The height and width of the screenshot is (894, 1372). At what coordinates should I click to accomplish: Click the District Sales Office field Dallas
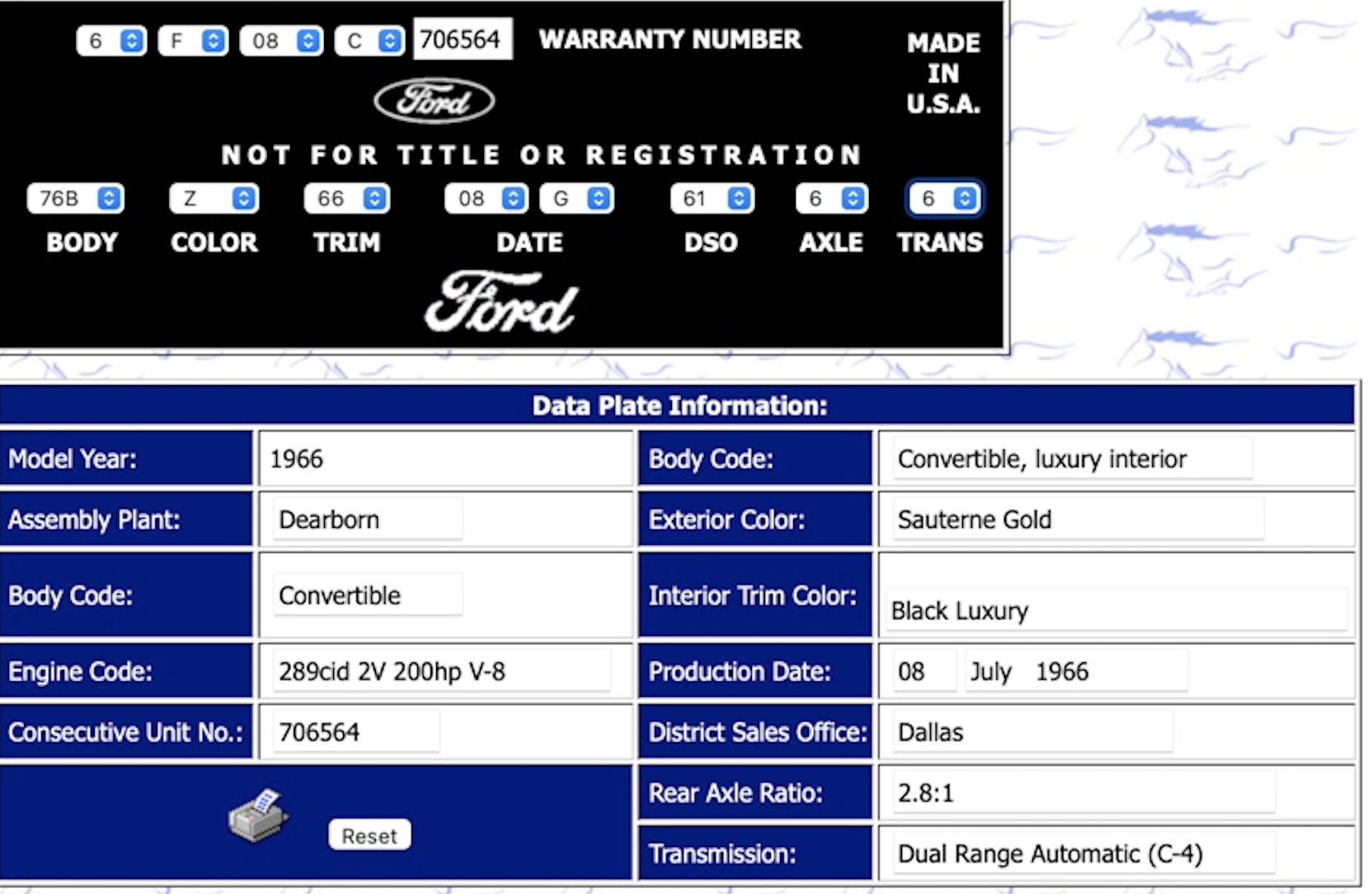click(x=1032, y=732)
